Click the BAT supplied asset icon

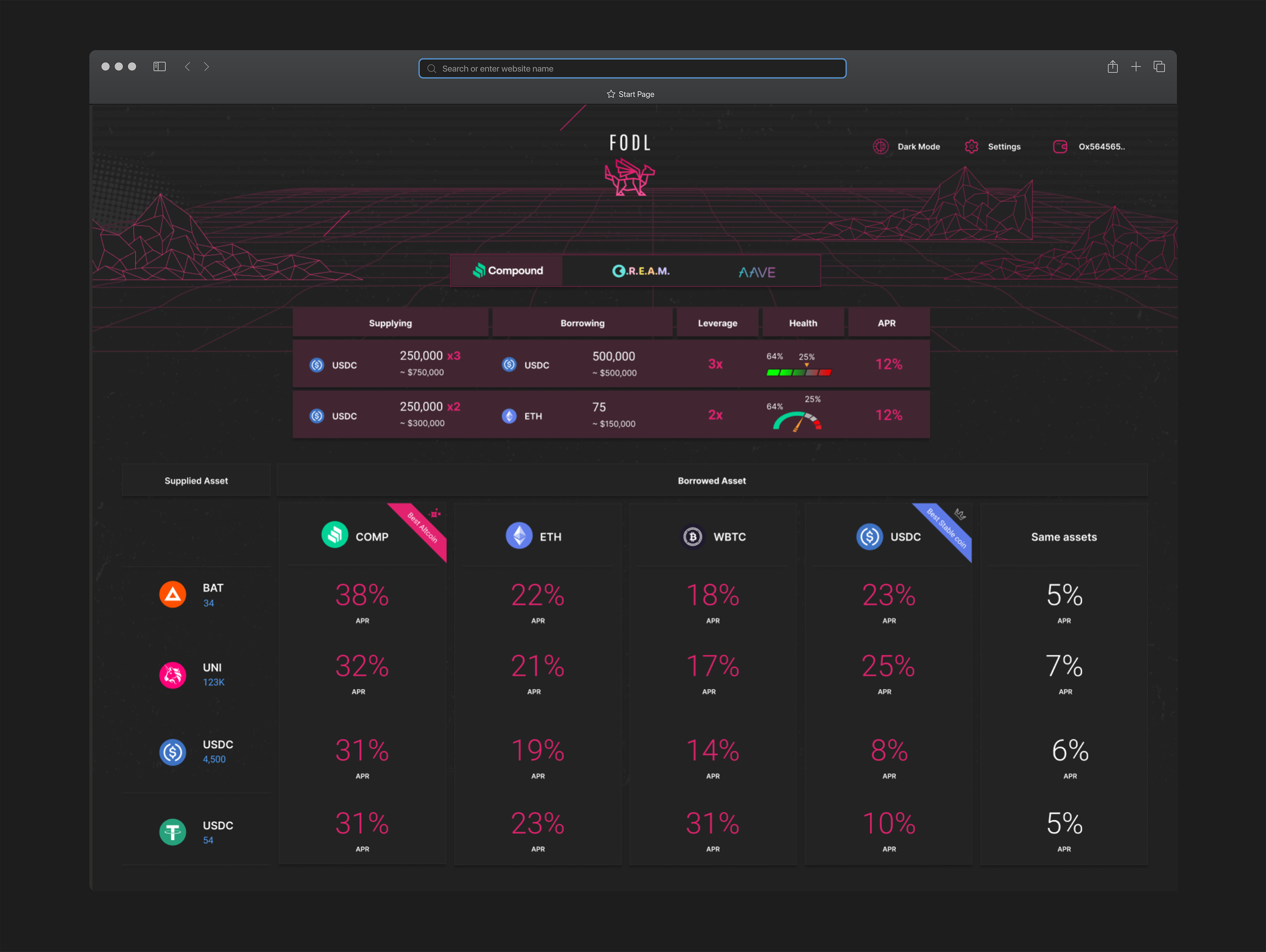click(x=172, y=595)
